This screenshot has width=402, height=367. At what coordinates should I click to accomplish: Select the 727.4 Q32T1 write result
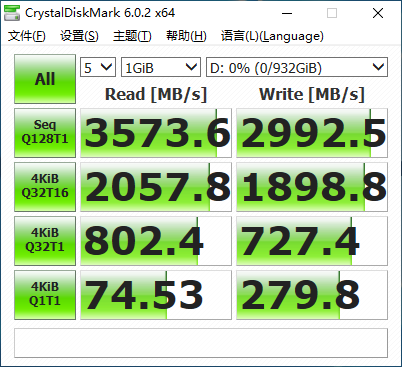click(312, 241)
